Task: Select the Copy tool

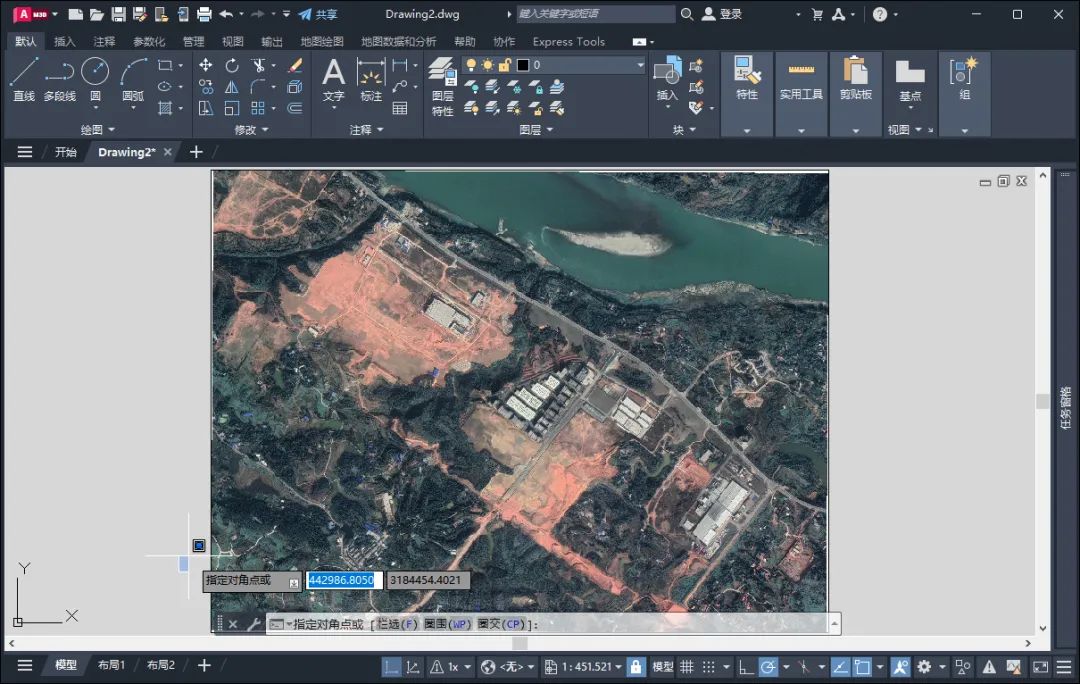Action: click(205, 87)
